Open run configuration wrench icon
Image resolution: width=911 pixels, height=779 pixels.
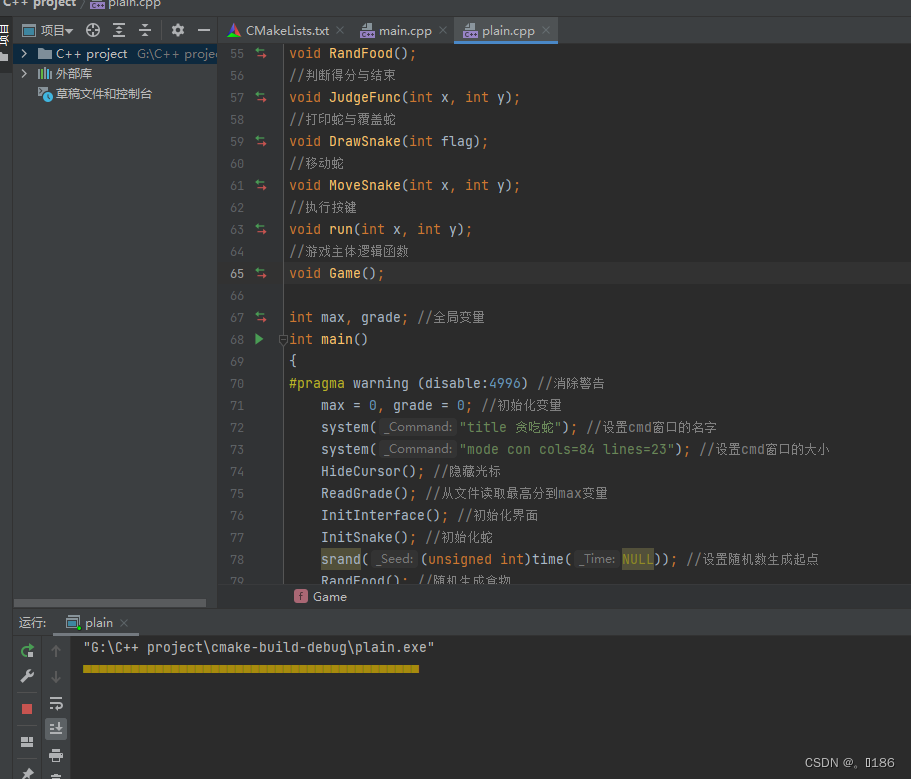pyautogui.click(x=27, y=677)
